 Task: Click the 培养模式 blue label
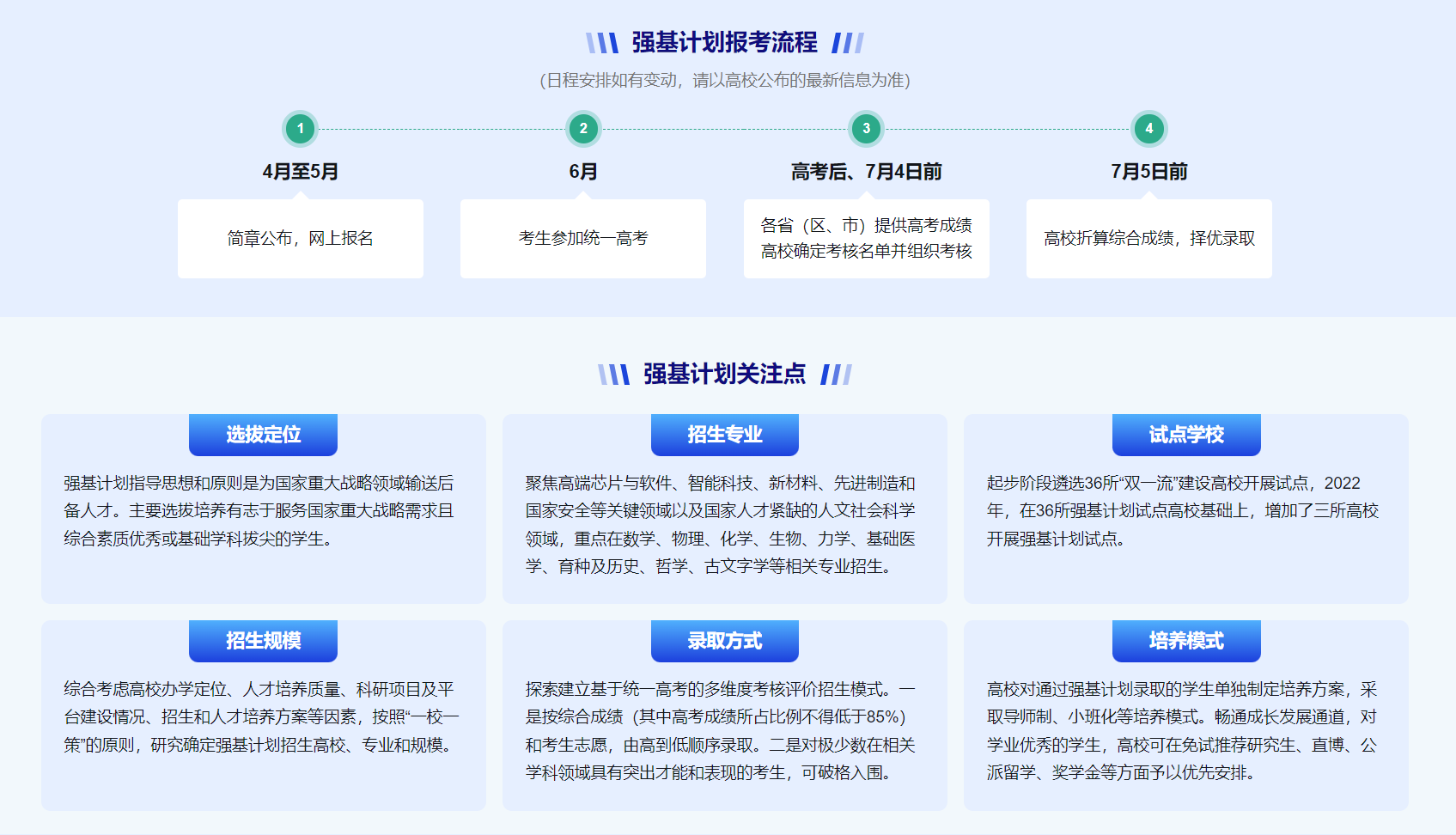(x=1185, y=641)
